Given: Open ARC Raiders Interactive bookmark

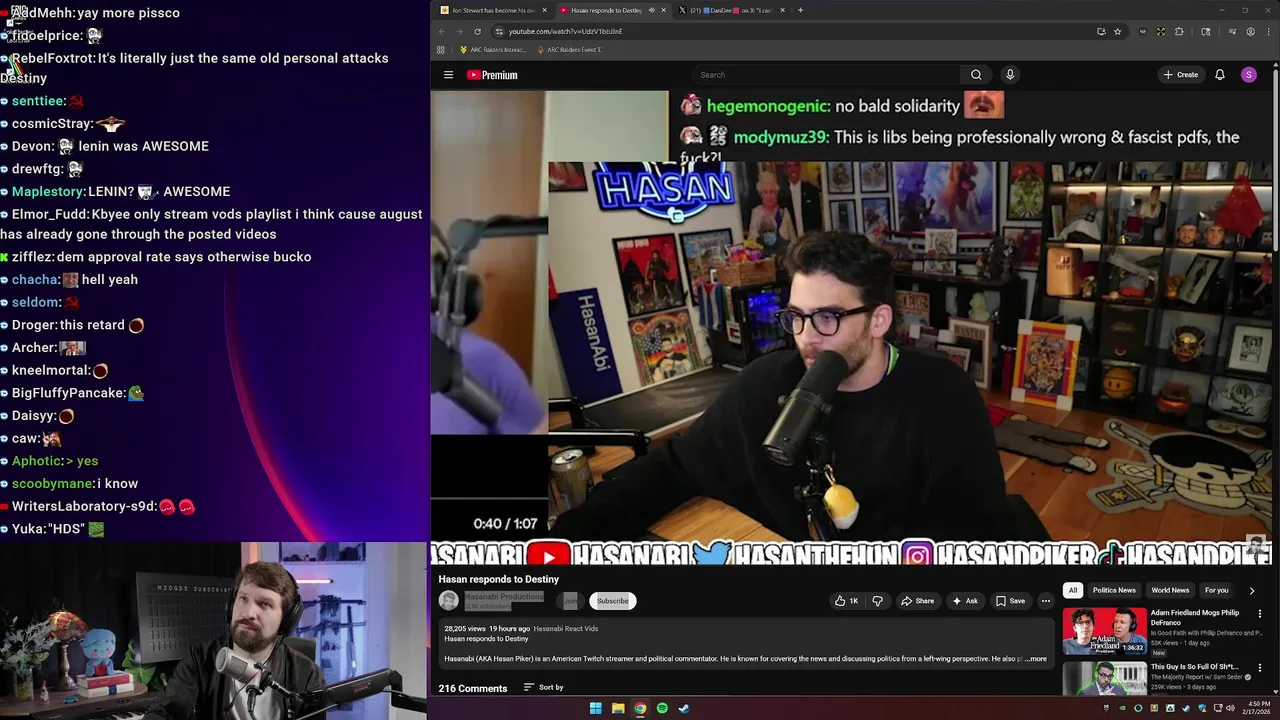Looking at the screenshot, I should pos(494,50).
